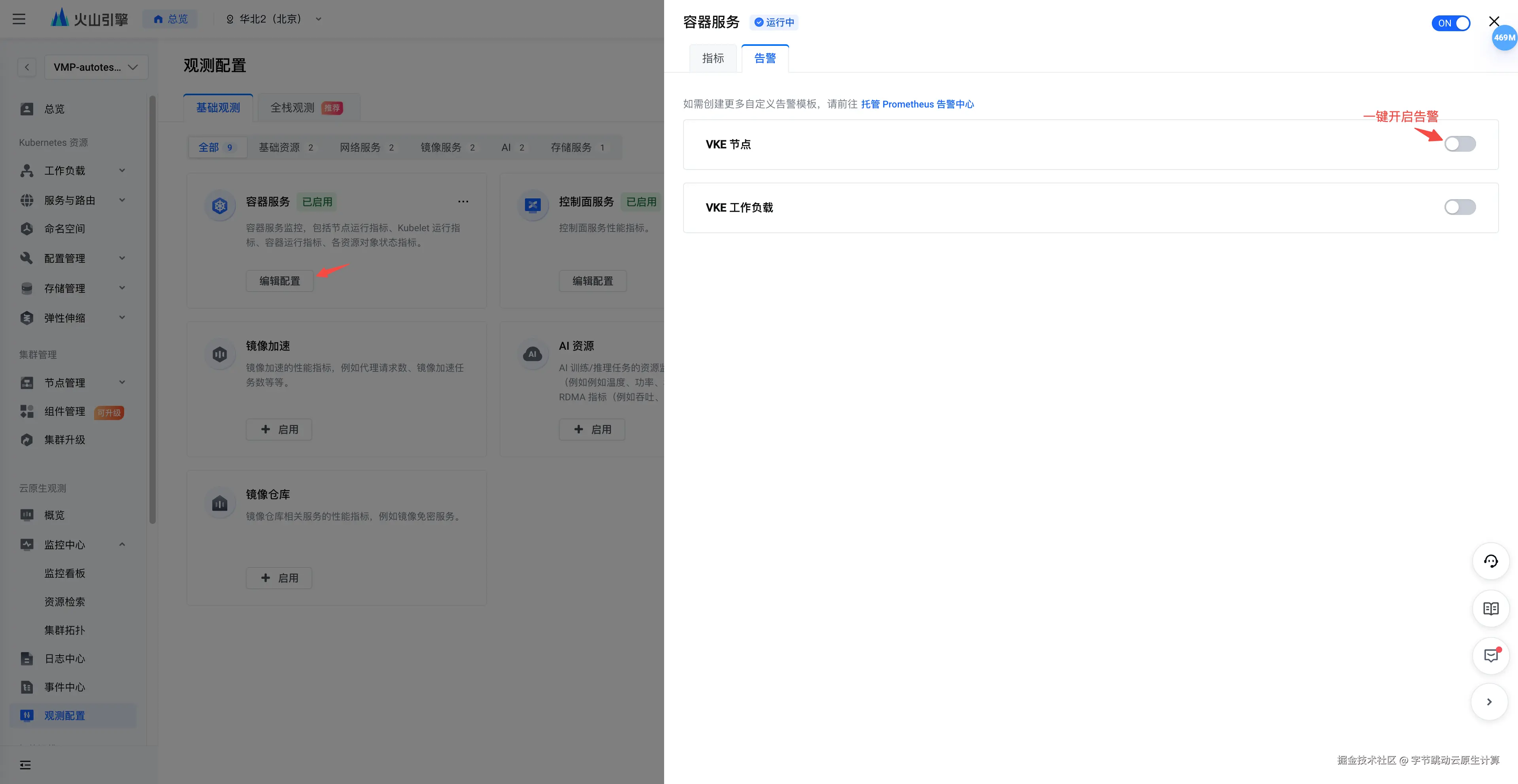Switch to the 指标 tab

point(712,58)
